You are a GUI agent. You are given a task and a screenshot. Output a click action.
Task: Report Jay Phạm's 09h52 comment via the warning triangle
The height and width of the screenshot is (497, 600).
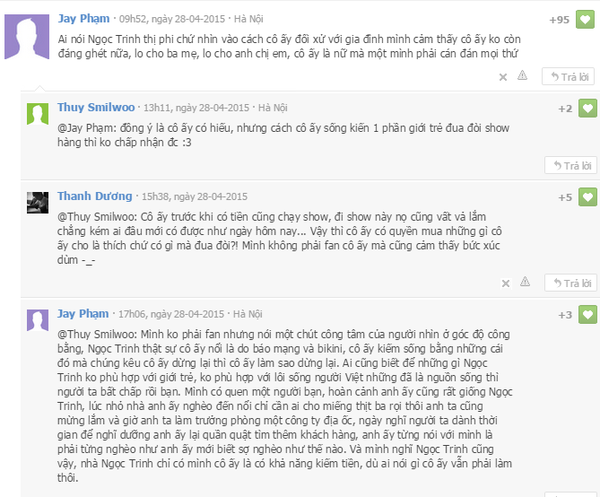(x=522, y=75)
